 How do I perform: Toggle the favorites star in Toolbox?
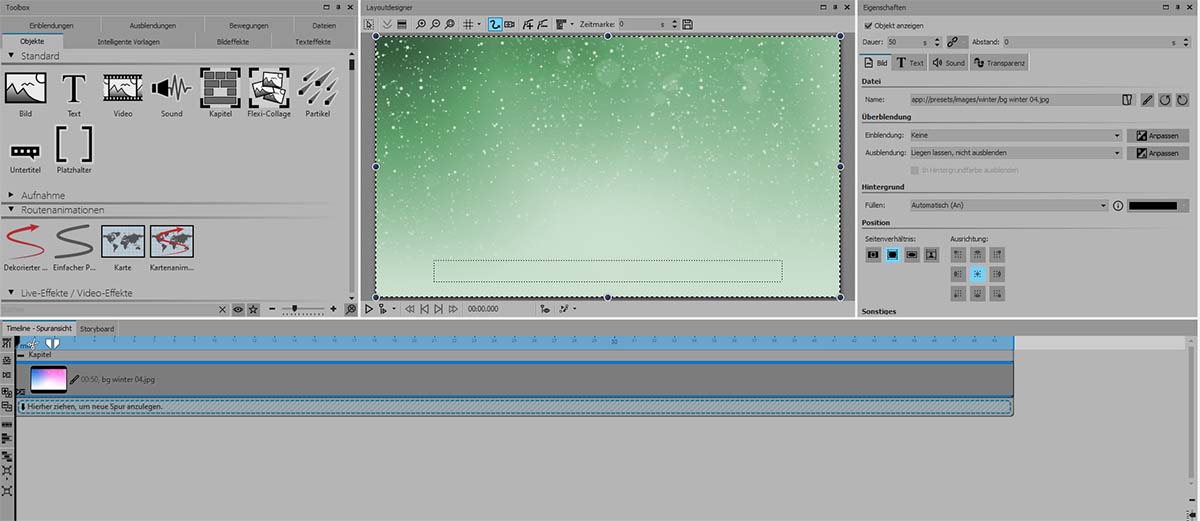click(253, 310)
